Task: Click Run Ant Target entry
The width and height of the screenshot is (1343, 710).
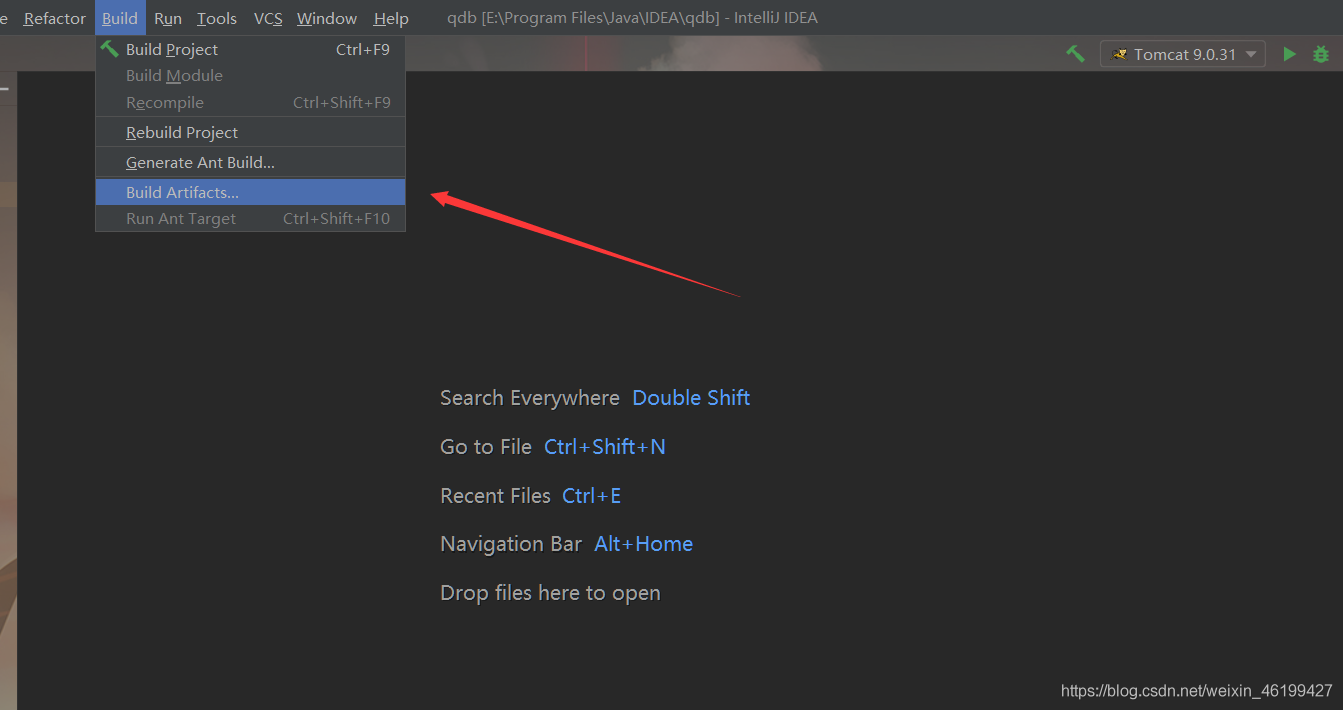Action: tap(250, 218)
